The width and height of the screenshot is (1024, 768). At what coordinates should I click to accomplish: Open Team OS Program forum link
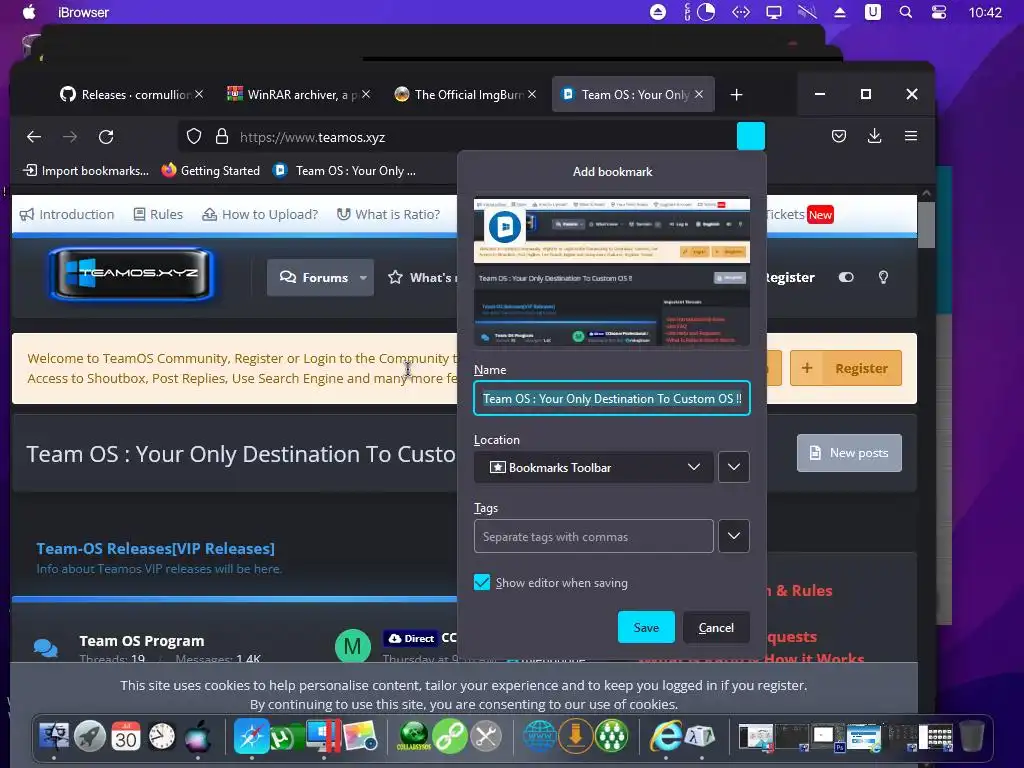point(142,641)
